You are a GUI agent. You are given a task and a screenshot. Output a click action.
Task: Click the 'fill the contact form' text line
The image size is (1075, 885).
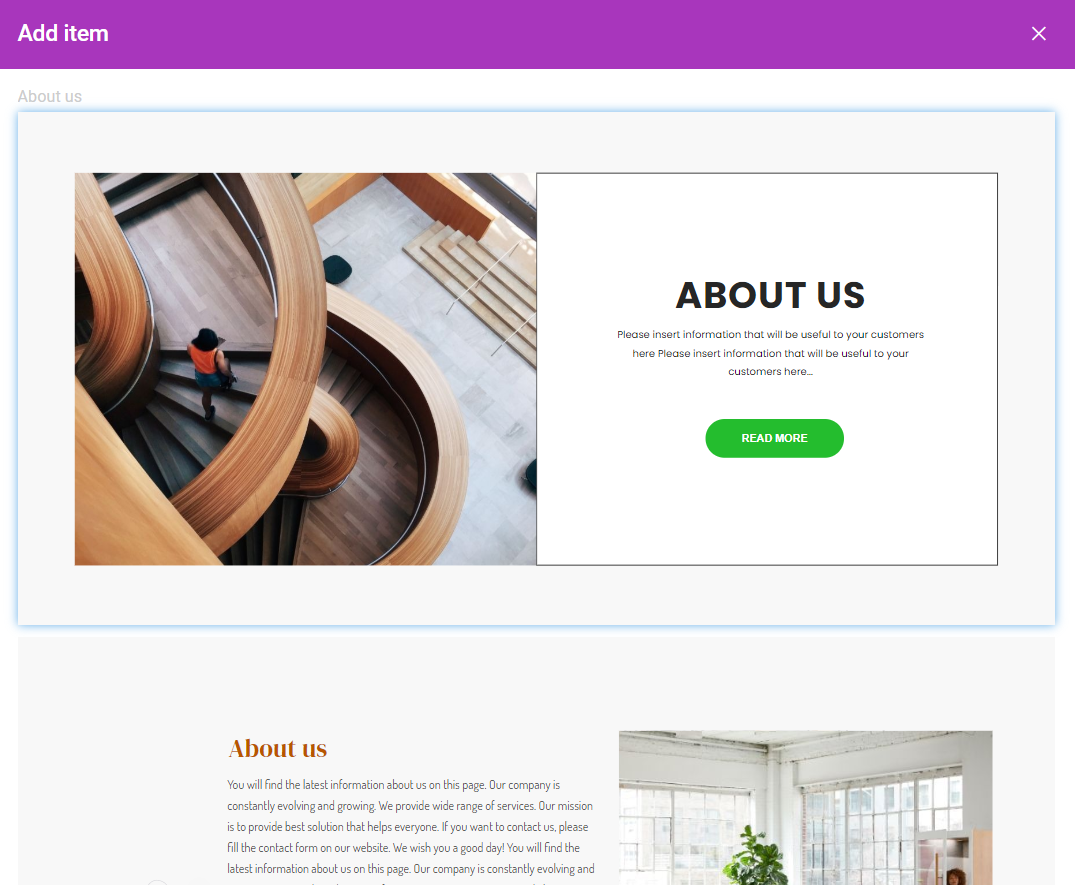(403, 848)
